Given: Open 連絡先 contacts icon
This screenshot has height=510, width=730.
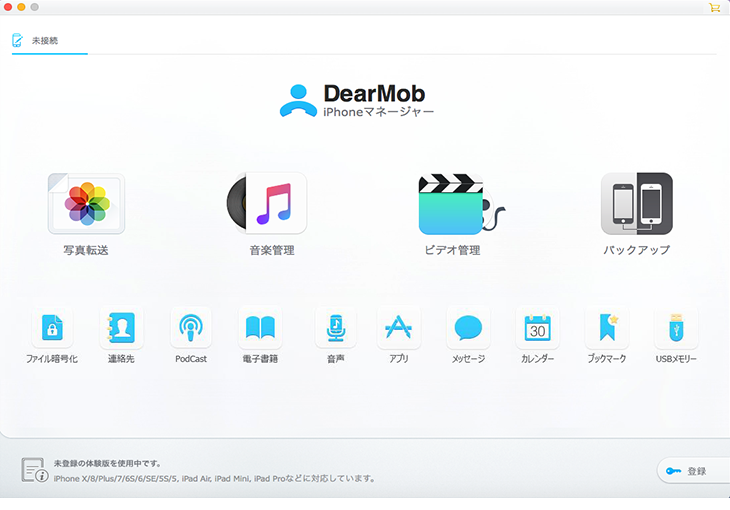Looking at the screenshot, I should pyautogui.click(x=122, y=327).
